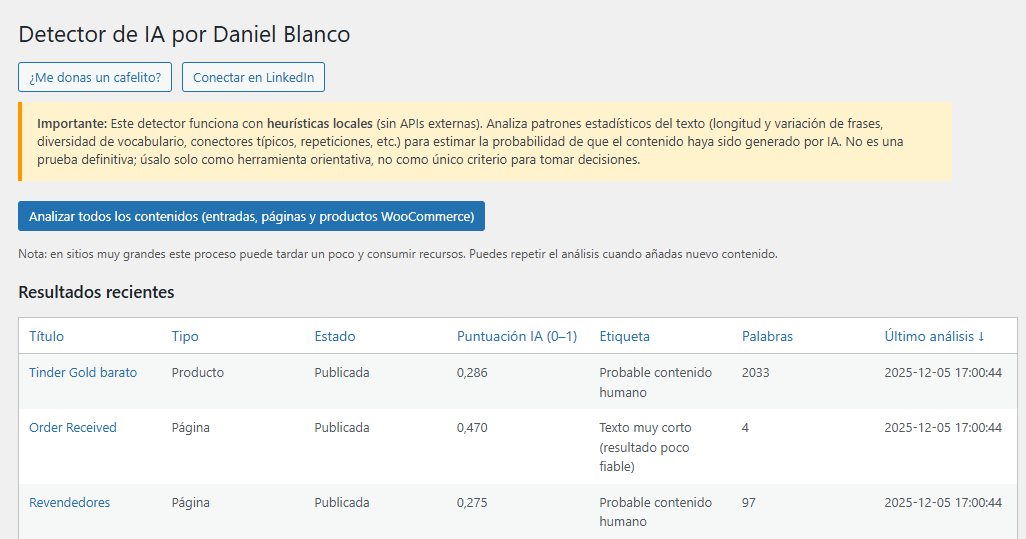Open the 'Order Received' page link
The height and width of the screenshot is (539, 1026).
pos(73,427)
